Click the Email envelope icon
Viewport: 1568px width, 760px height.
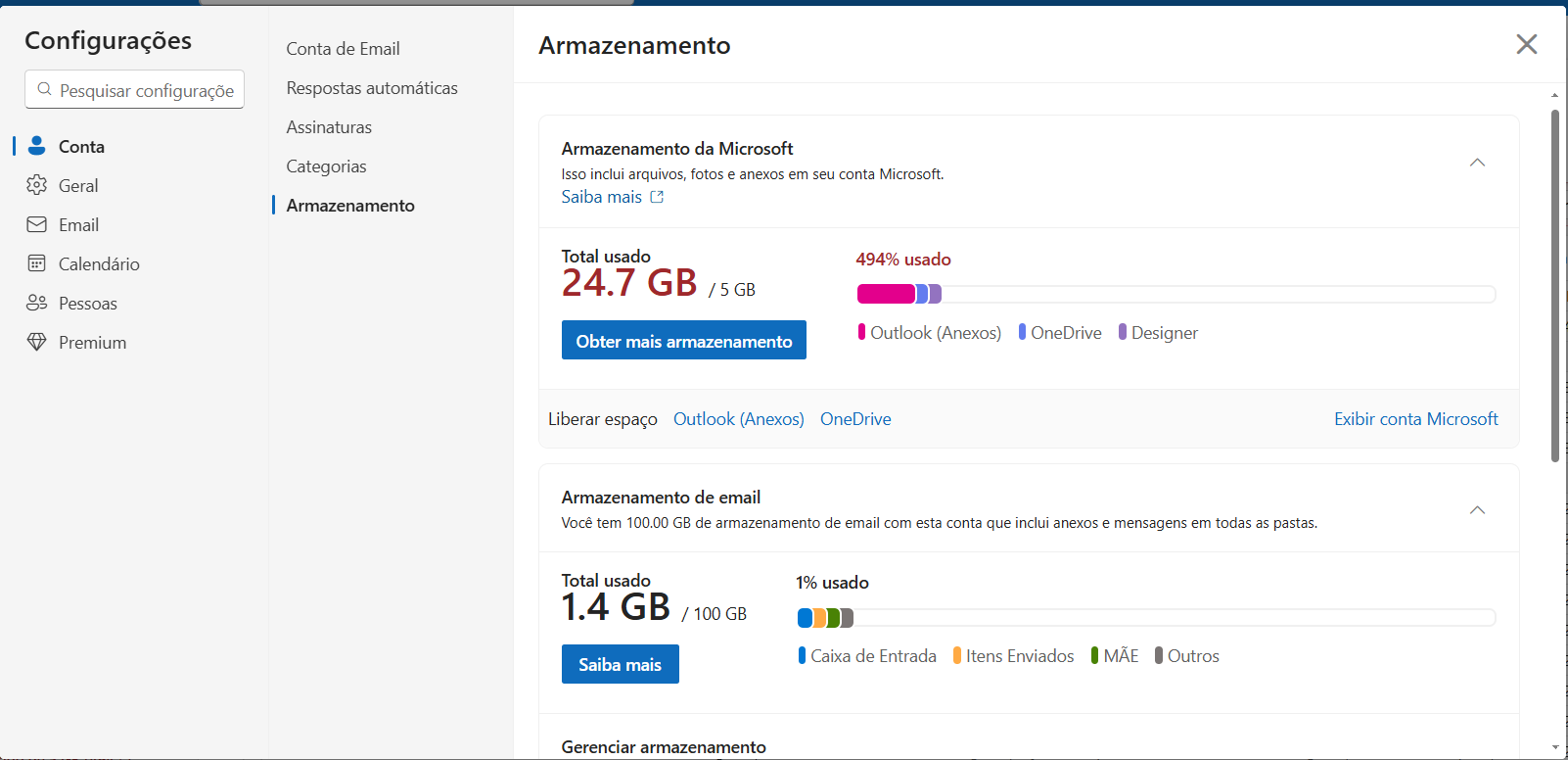(x=37, y=224)
